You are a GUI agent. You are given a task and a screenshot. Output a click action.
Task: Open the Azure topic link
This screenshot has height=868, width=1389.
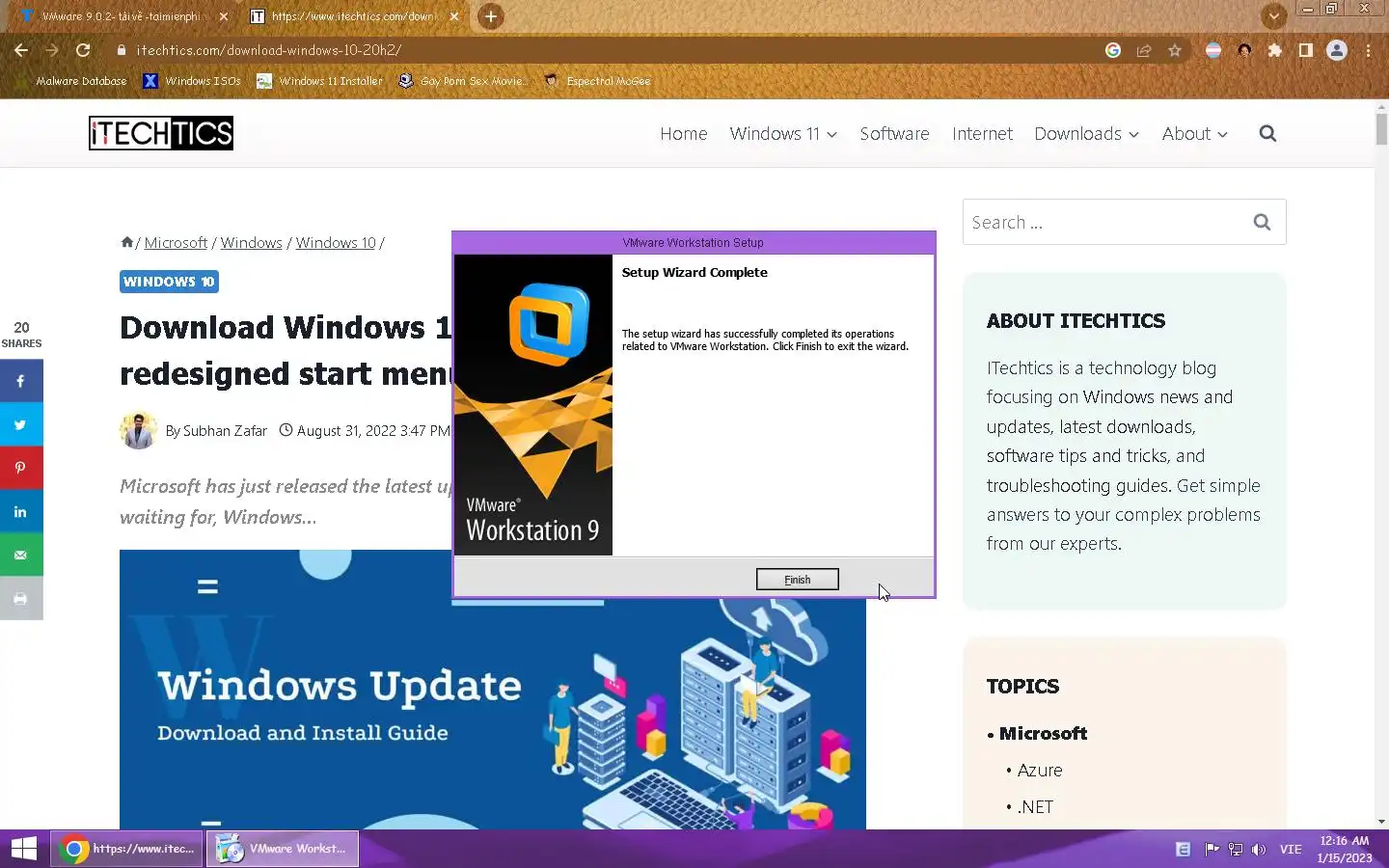(1039, 770)
